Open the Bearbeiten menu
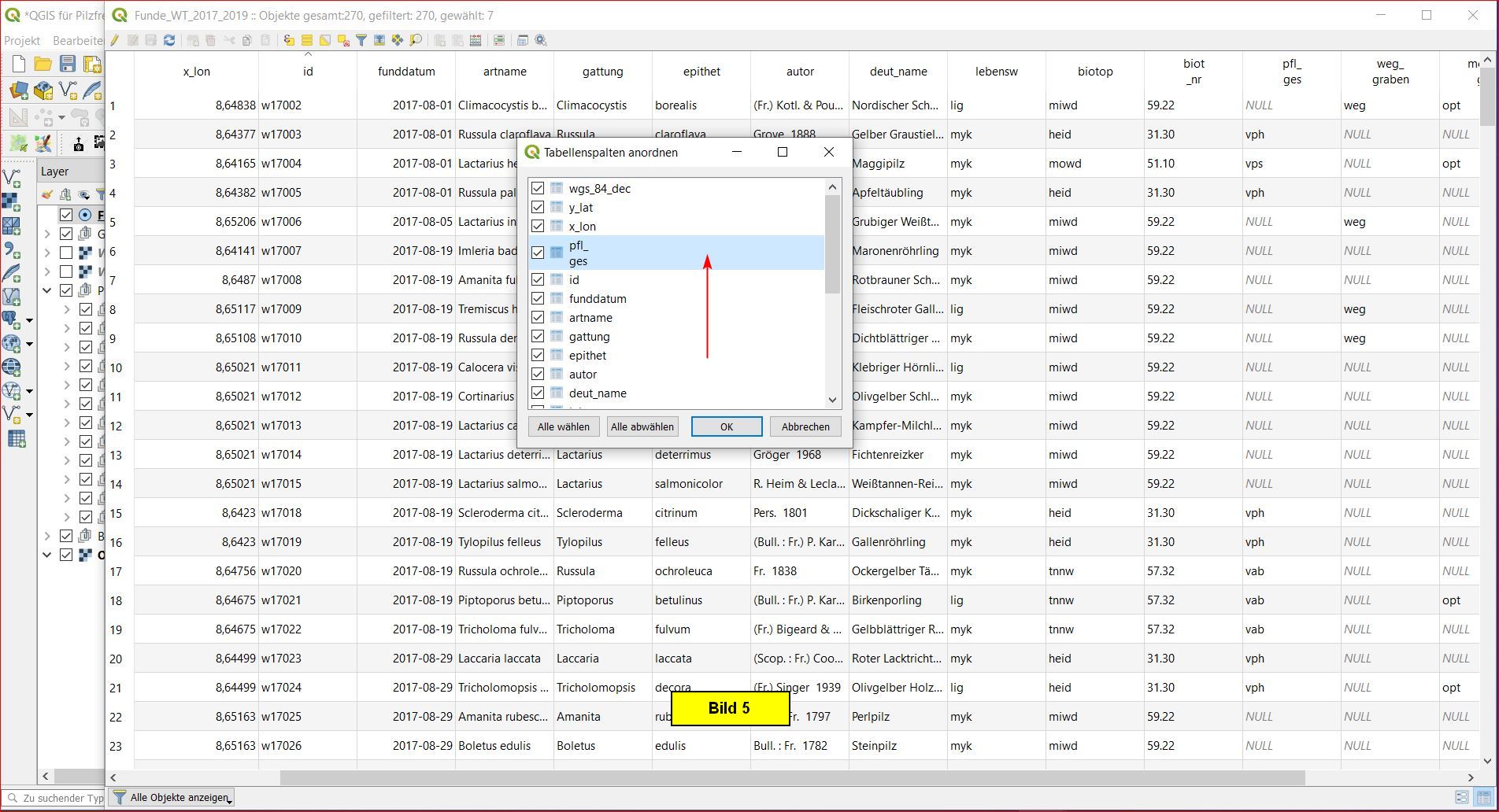 77,40
